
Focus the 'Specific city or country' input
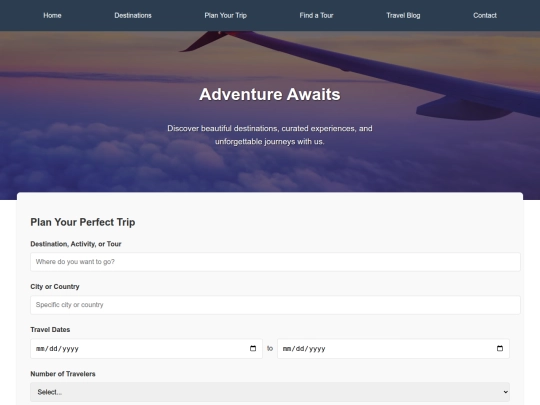(x=275, y=305)
